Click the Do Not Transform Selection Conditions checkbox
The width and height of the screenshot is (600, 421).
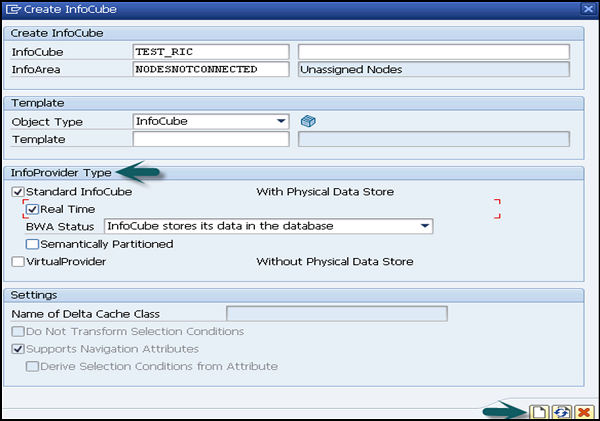tap(17, 331)
